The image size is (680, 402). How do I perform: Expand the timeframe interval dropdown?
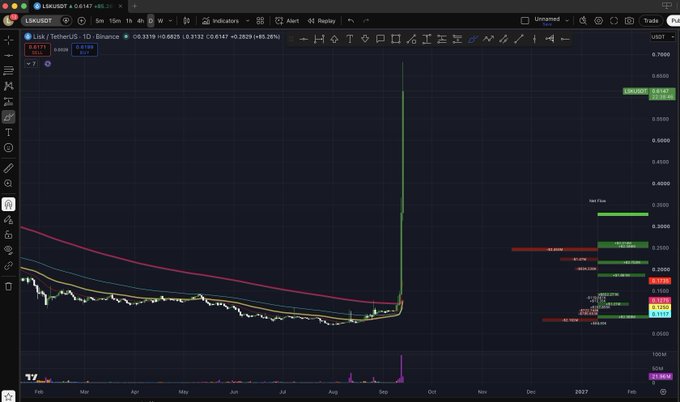(170, 20)
